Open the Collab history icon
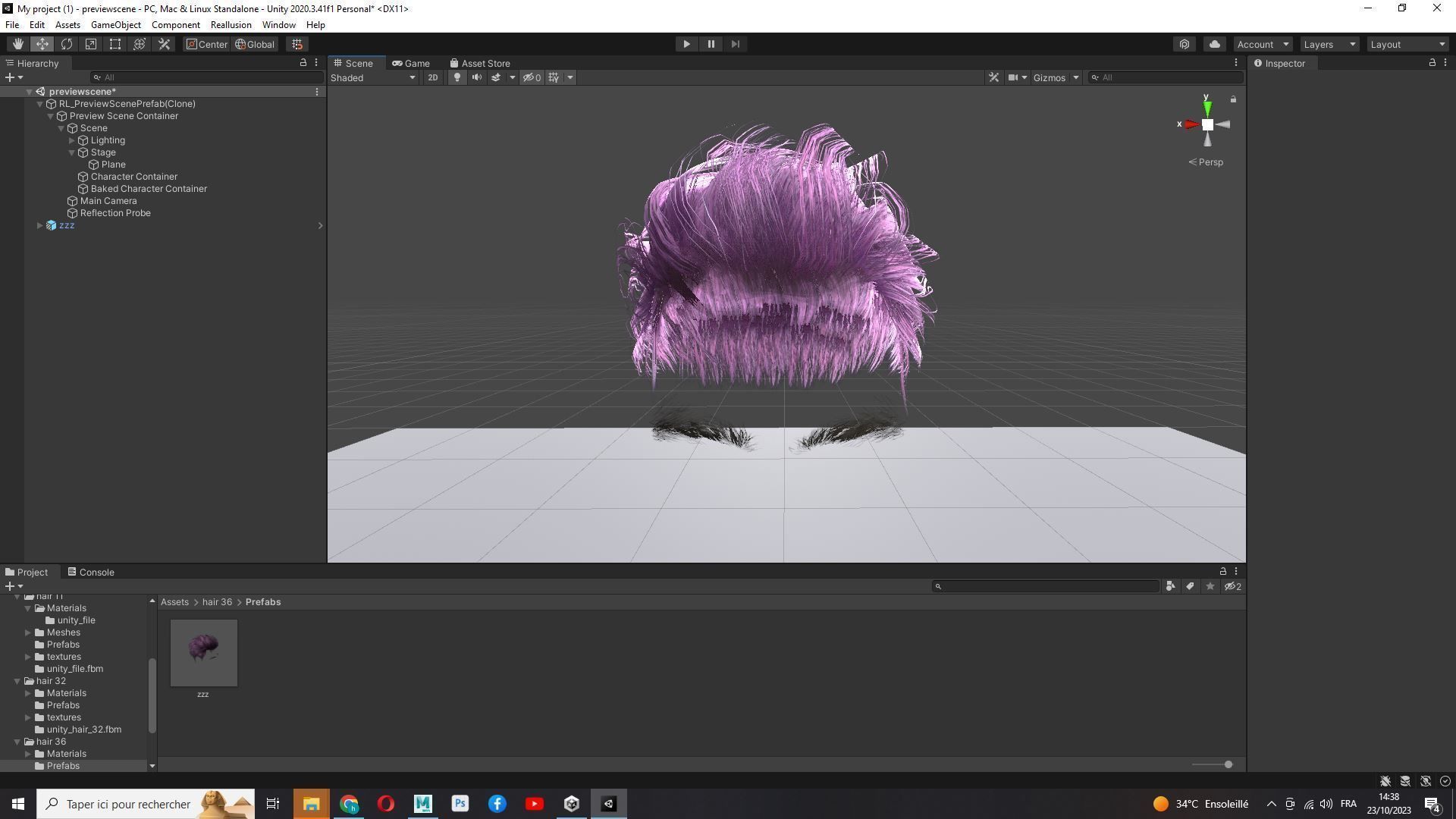This screenshot has width=1456, height=819. pos(1185,44)
